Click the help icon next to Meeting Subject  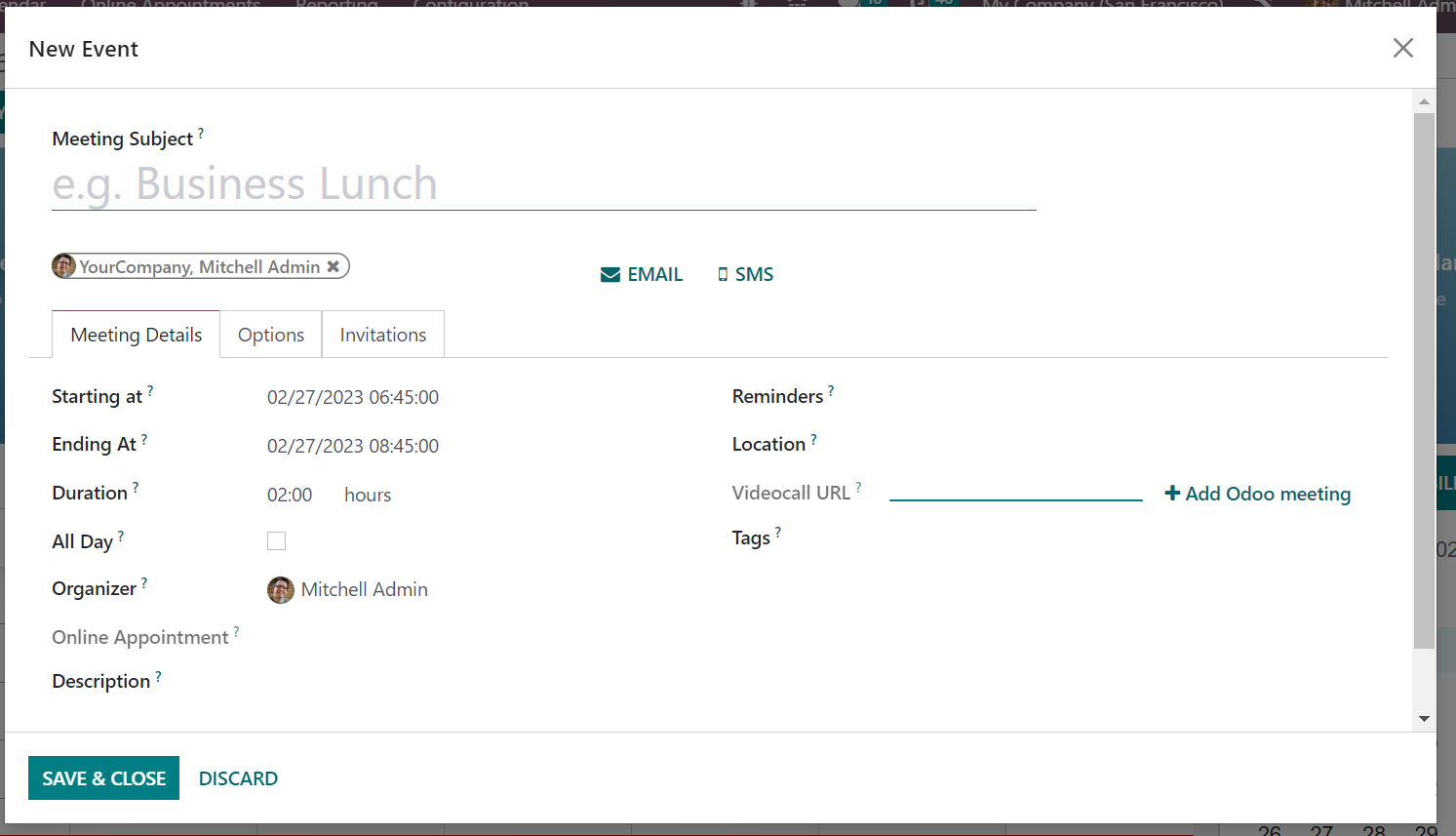tap(201, 133)
